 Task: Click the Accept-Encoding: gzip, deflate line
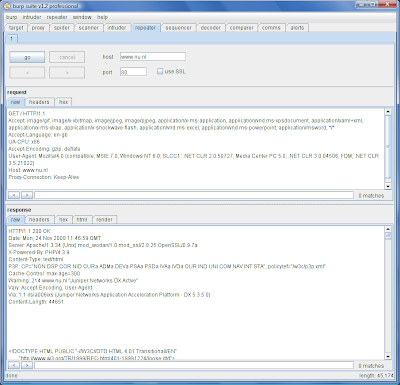click(44, 149)
